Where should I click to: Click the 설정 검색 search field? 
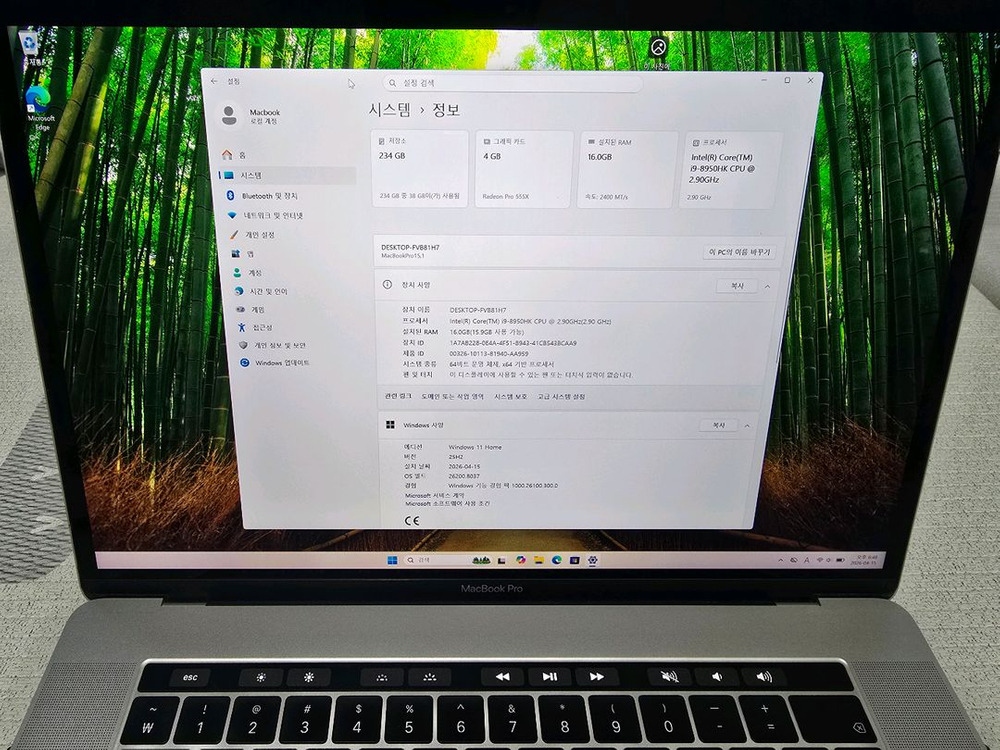[512, 84]
